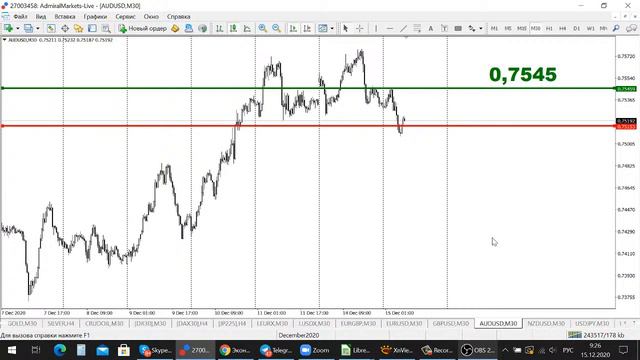Image resolution: width=640 pixels, height=360 pixels.
Task: Select the Bar chart type icon
Action: coord(220,28)
